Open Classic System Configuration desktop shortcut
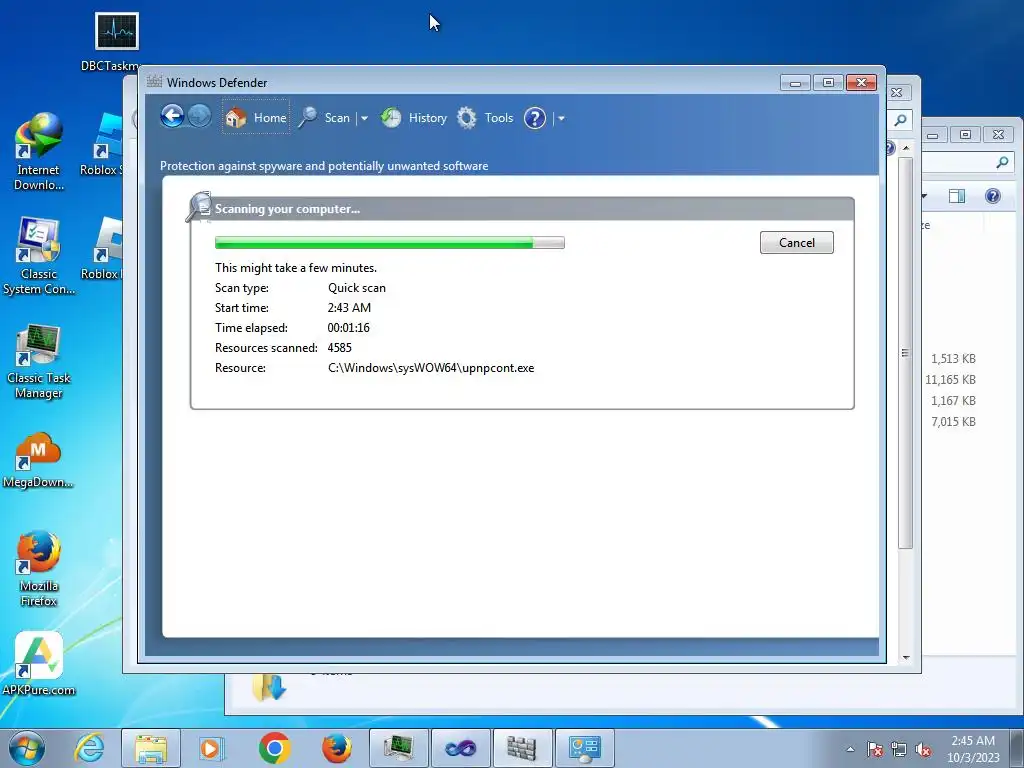1024x768 pixels. coord(39,256)
